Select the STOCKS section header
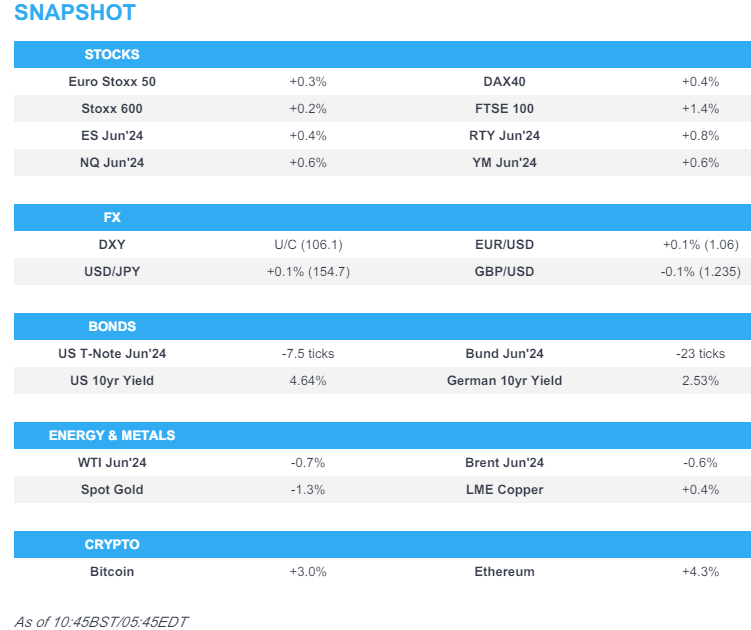 [112, 54]
